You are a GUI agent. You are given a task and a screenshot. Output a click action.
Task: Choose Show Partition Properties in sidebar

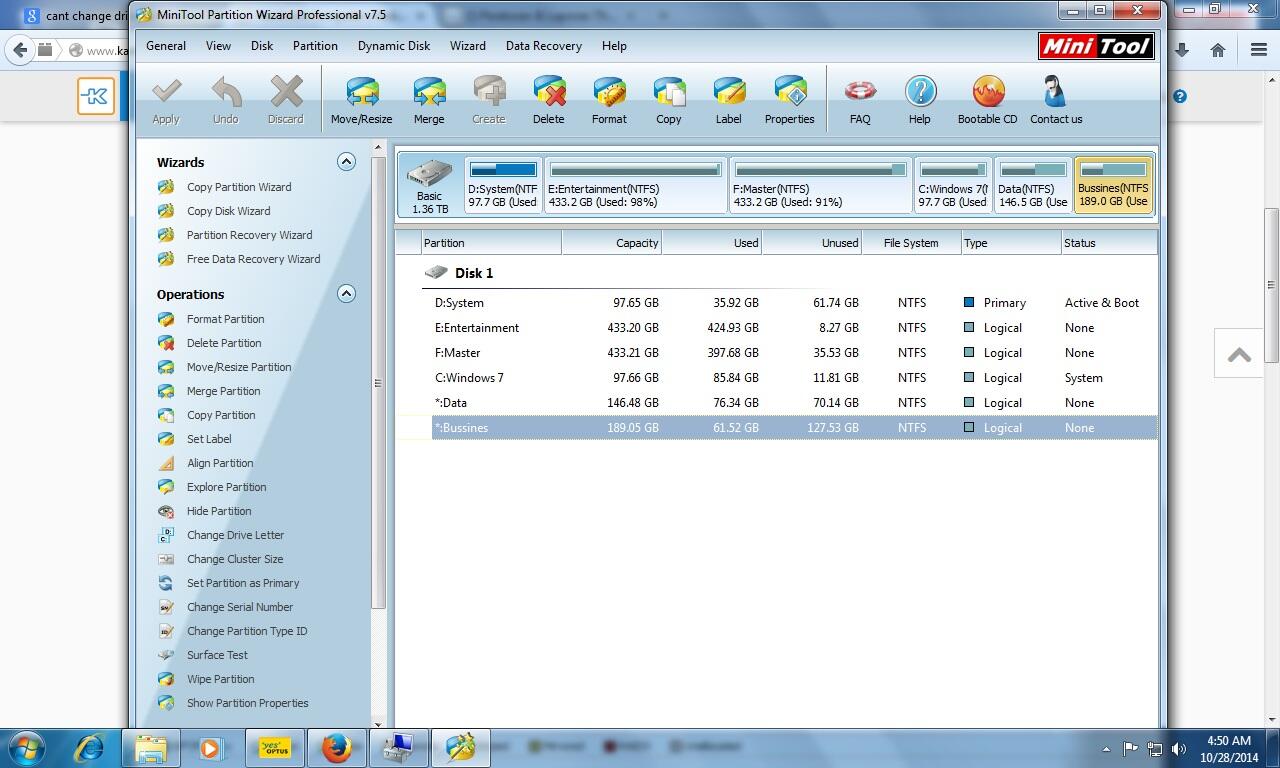(x=247, y=703)
